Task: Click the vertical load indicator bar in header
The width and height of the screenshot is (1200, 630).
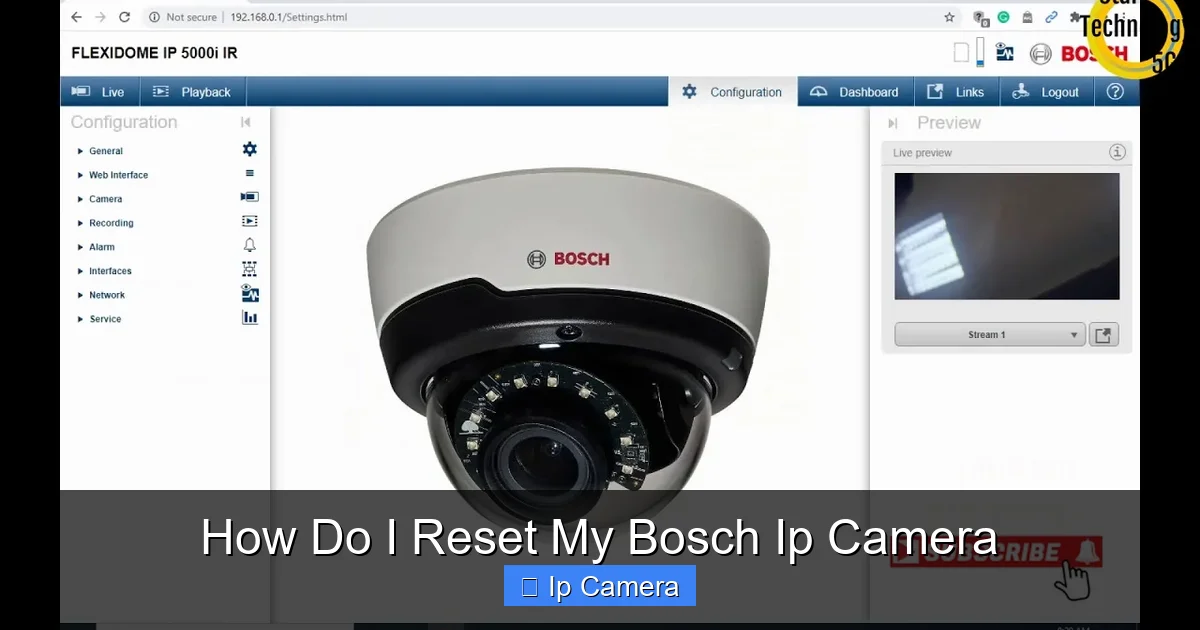Action: (x=981, y=52)
